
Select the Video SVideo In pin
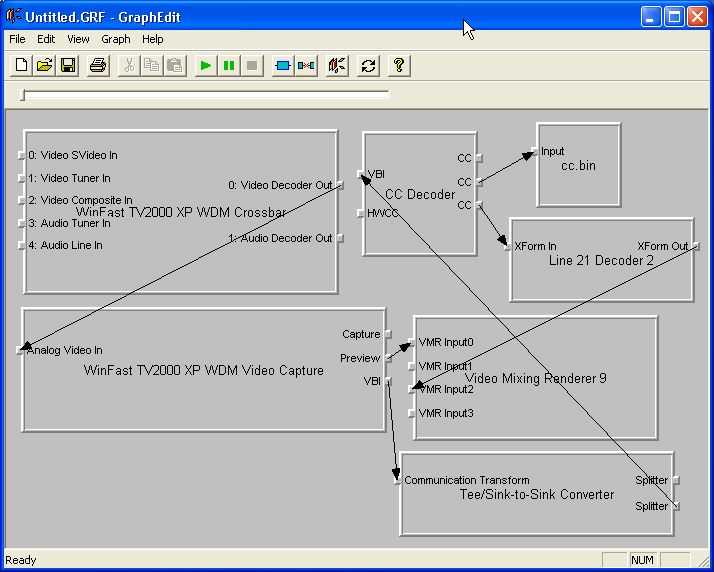(x=21, y=155)
